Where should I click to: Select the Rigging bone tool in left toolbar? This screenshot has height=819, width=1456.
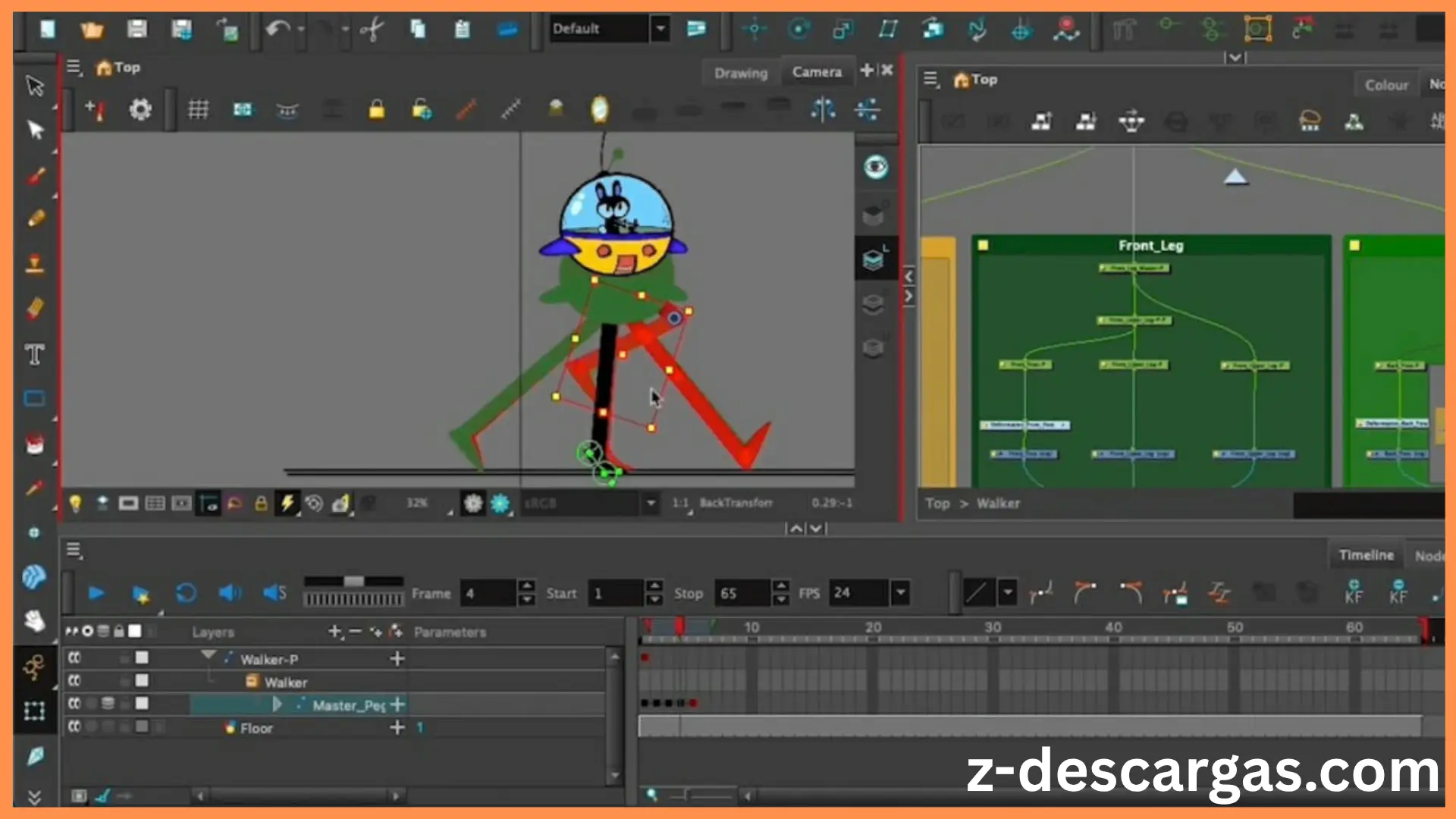[x=34, y=667]
